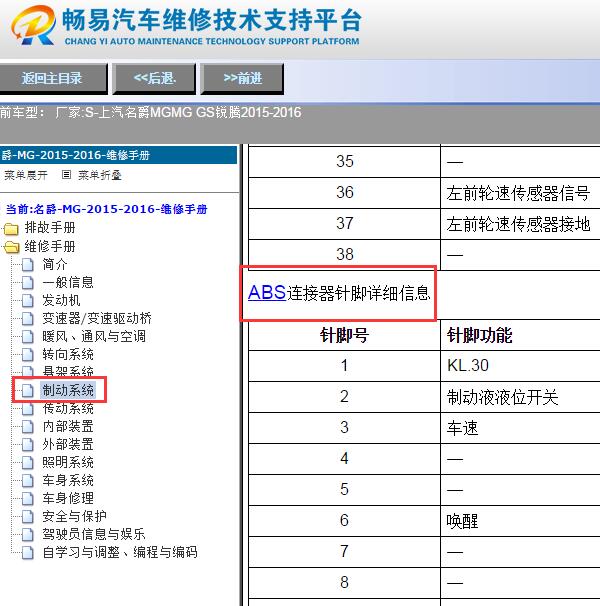
Task: Click the <<后退 back button
Action: pyautogui.click(x=154, y=79)
